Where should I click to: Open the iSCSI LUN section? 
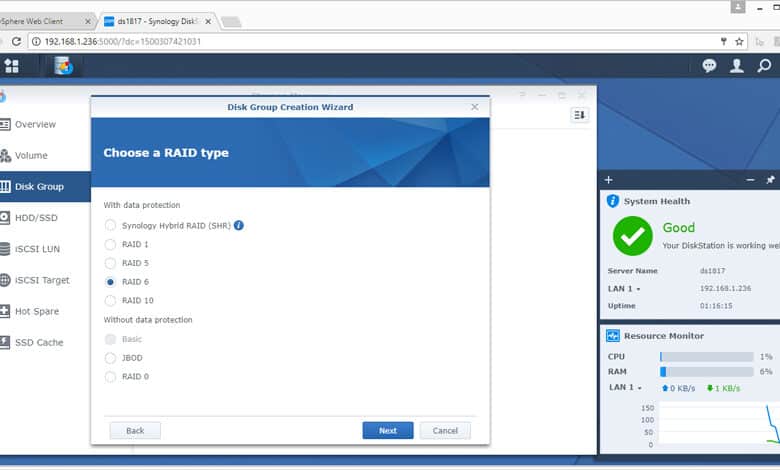pos(37,249)
